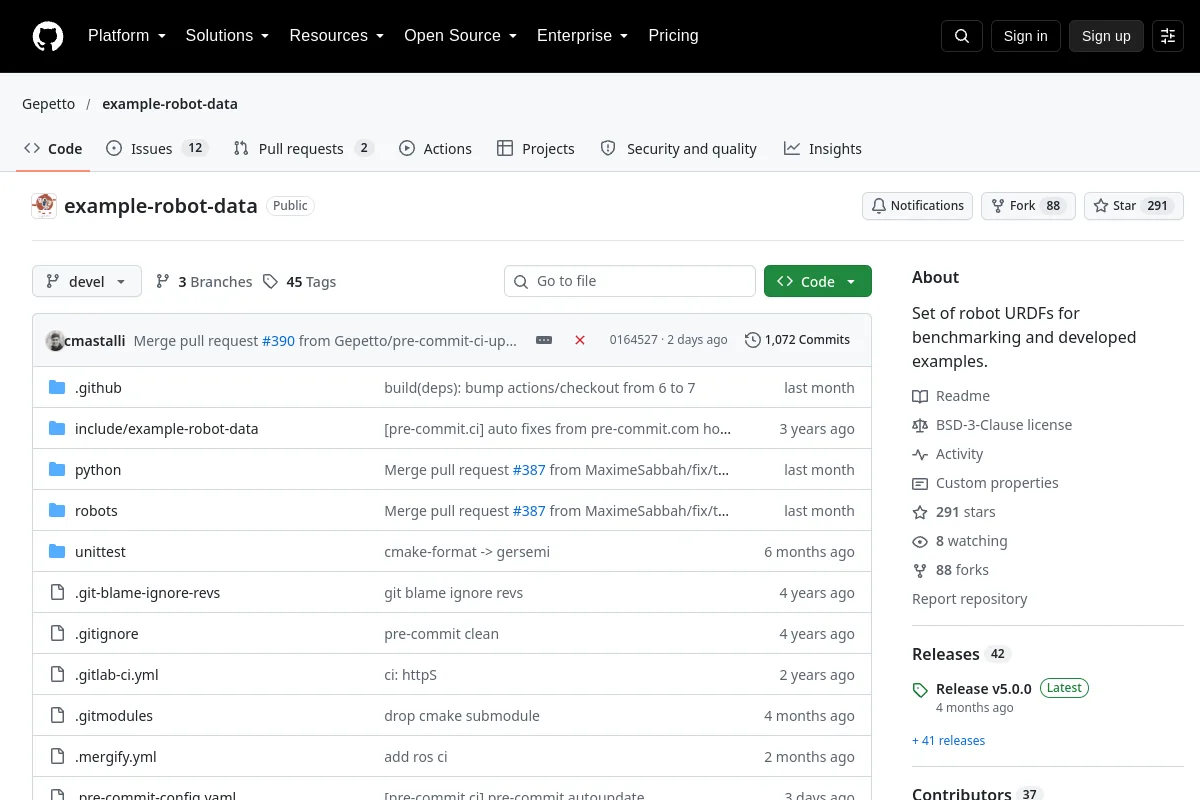Open the Platform menu dropdown
The height and width of the screenshot is (800, 1200).
(127, 36)
